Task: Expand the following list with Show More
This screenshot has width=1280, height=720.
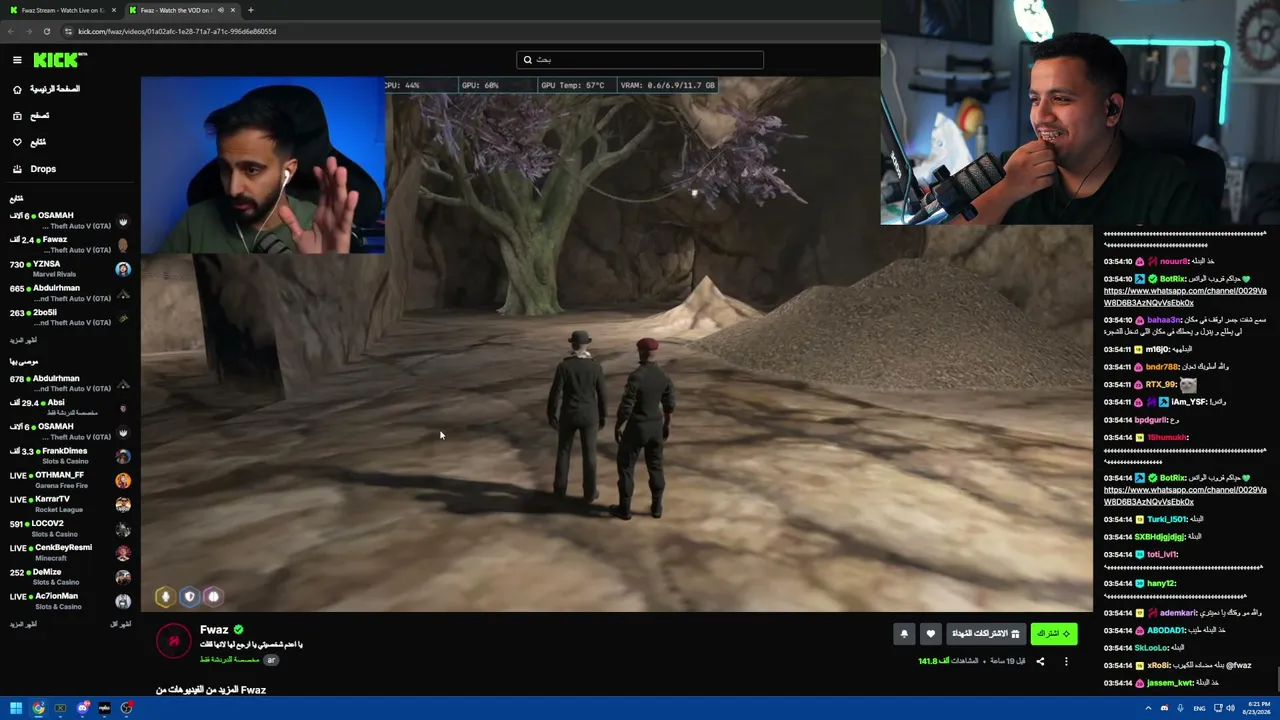Action: [x=23, y=341]
